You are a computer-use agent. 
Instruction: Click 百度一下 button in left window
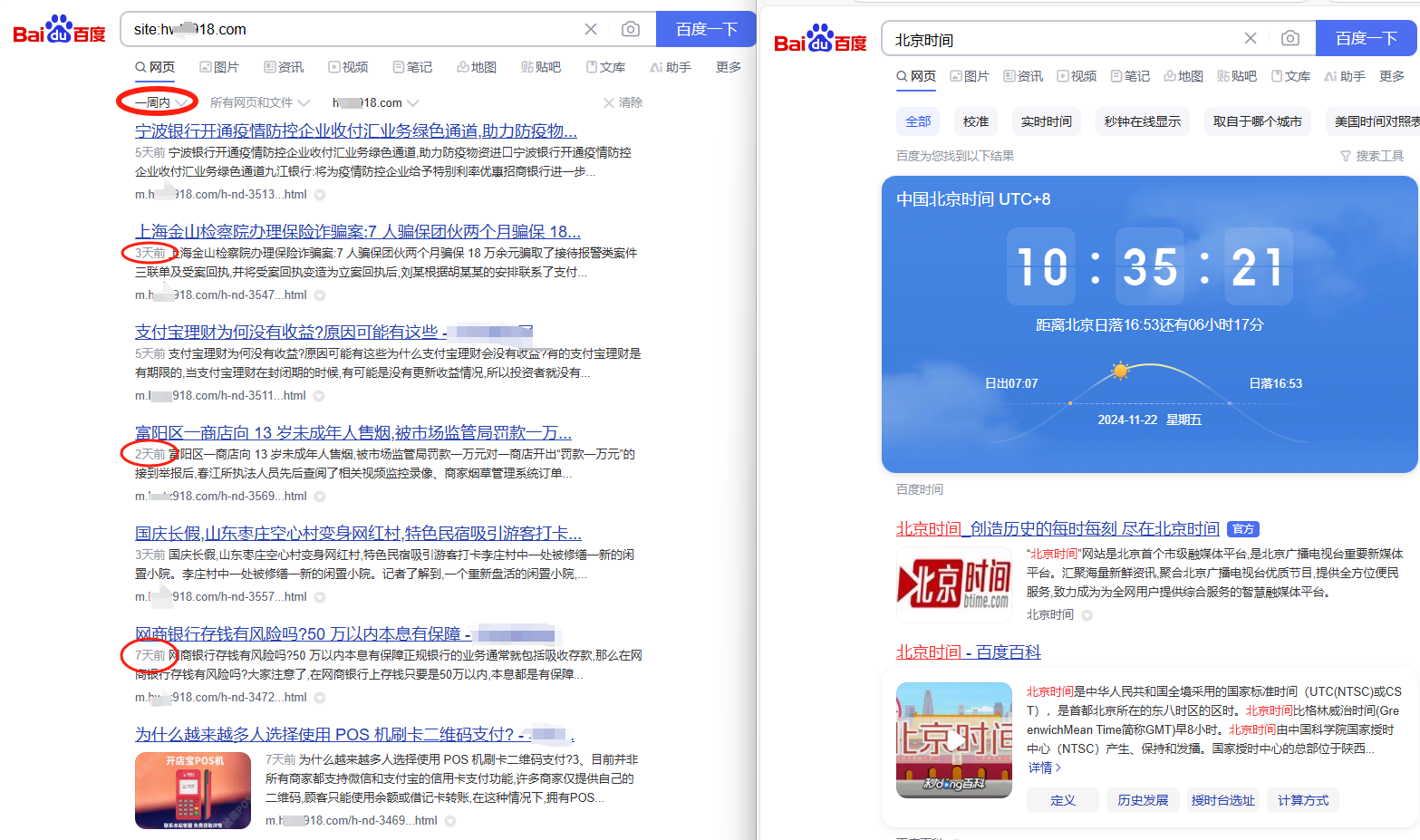pyautogui.click(x=706, y=29)
